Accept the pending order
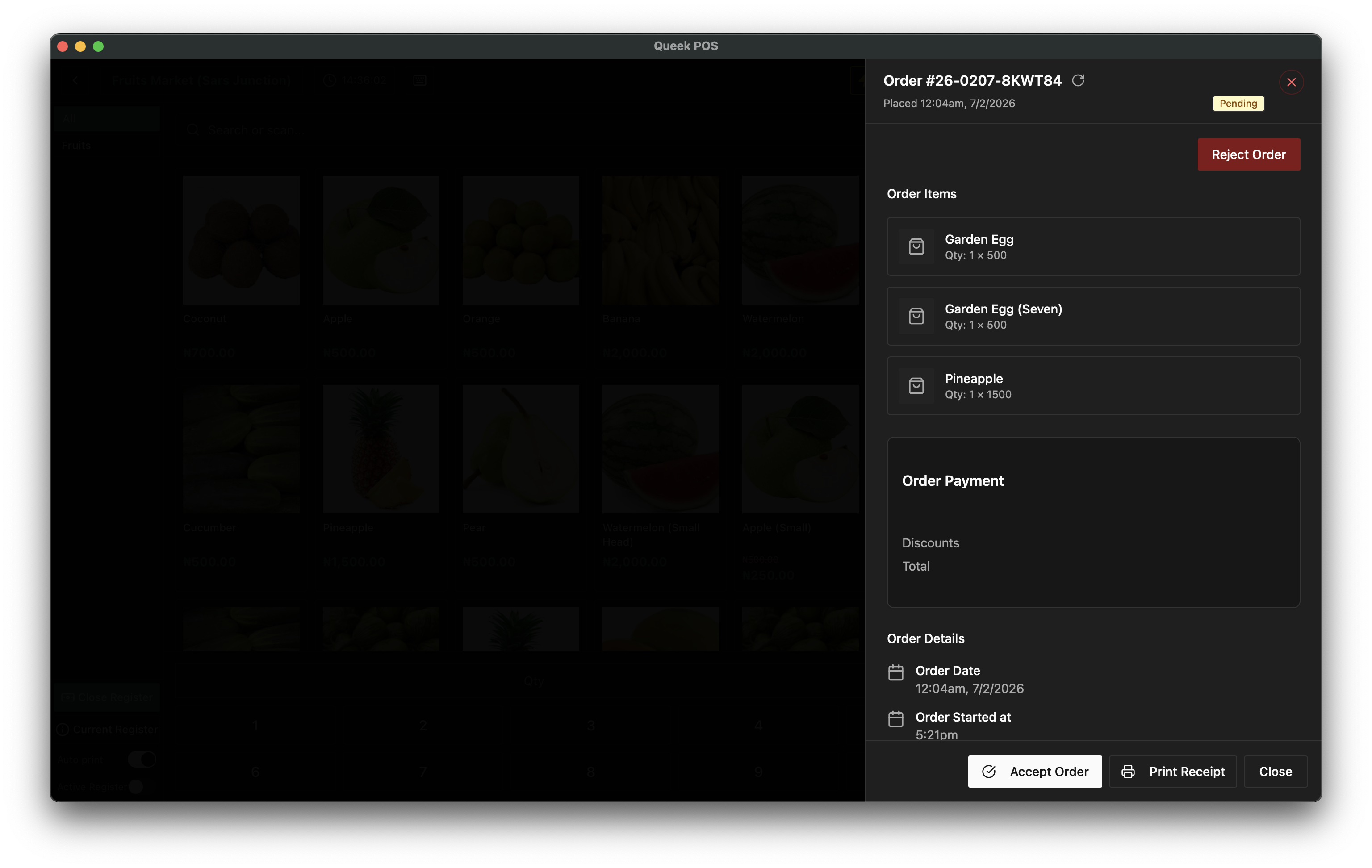This screenshot has height=868, width=1372. coord(1035,771)
